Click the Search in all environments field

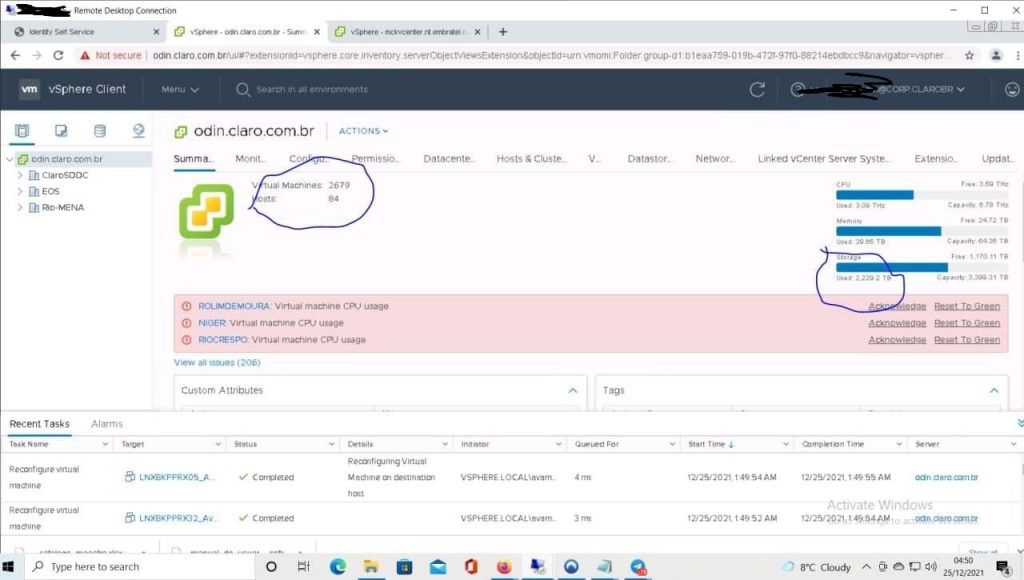[312, 89]
